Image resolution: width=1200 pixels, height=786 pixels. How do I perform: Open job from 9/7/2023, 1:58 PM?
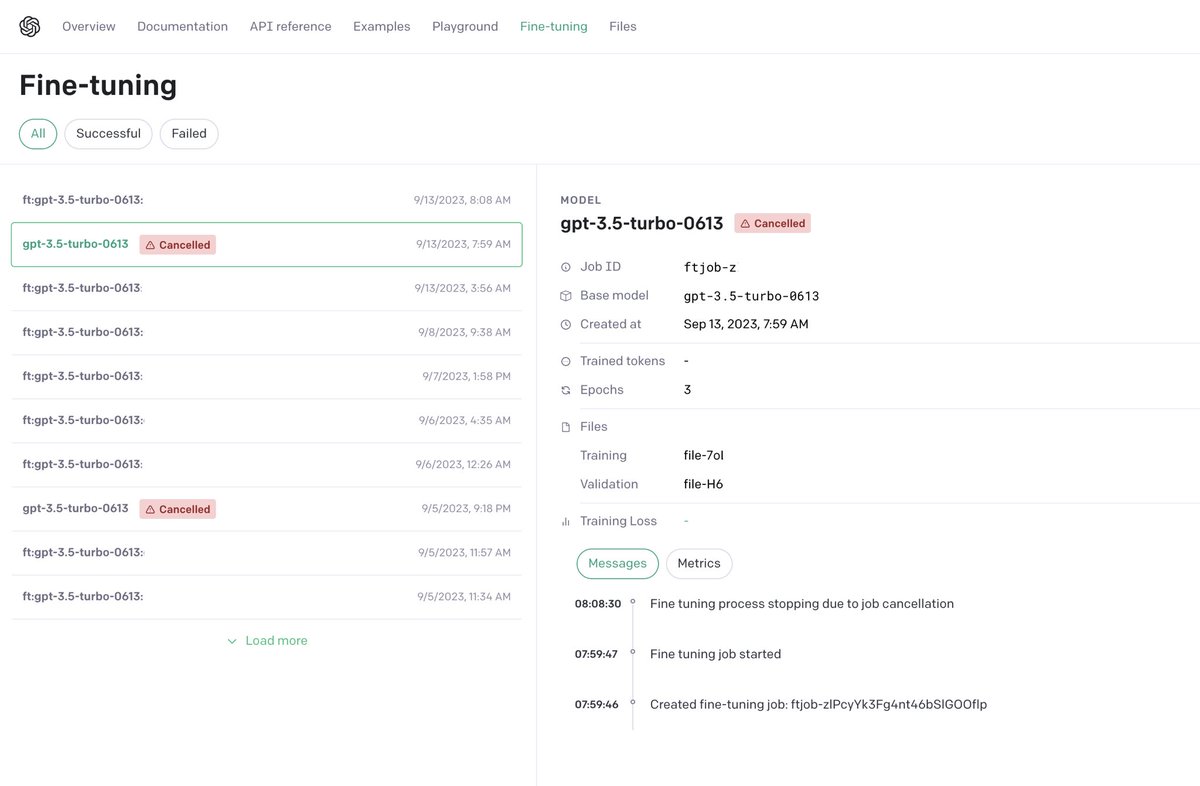tap(267, 376)
